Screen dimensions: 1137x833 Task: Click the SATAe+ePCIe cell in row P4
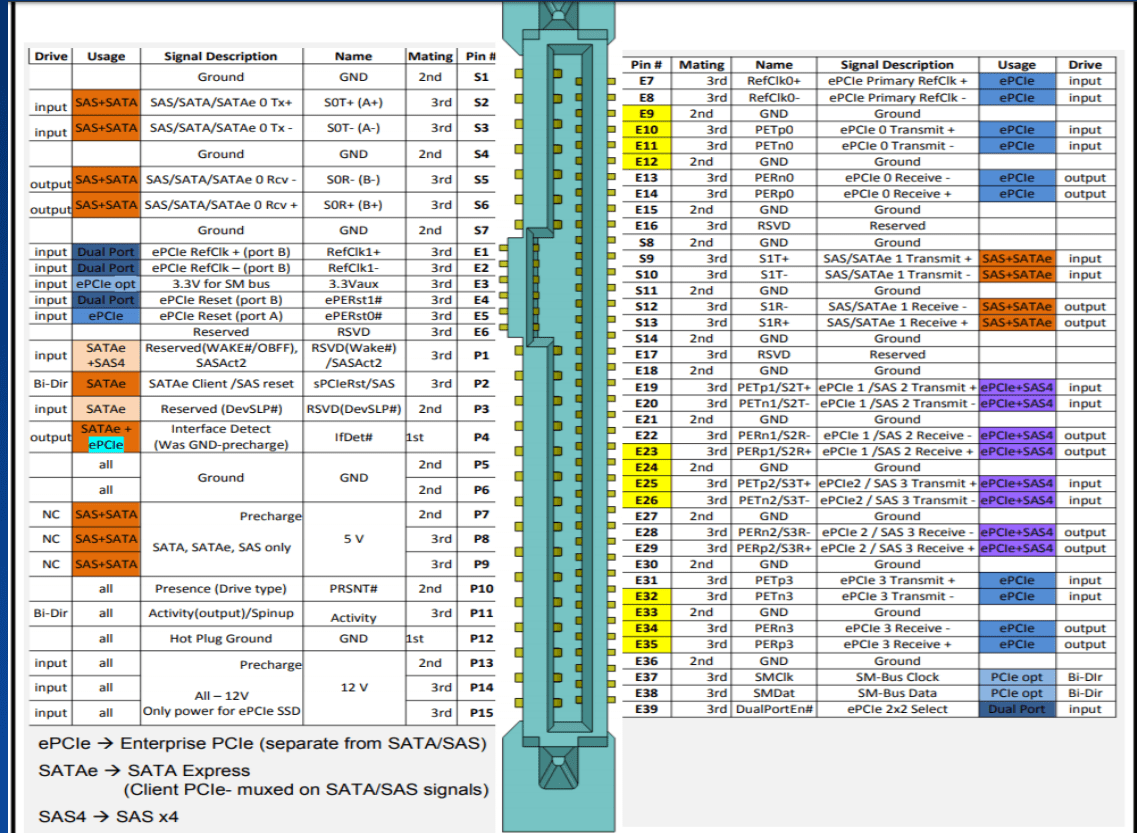click(x=105, y=437)
